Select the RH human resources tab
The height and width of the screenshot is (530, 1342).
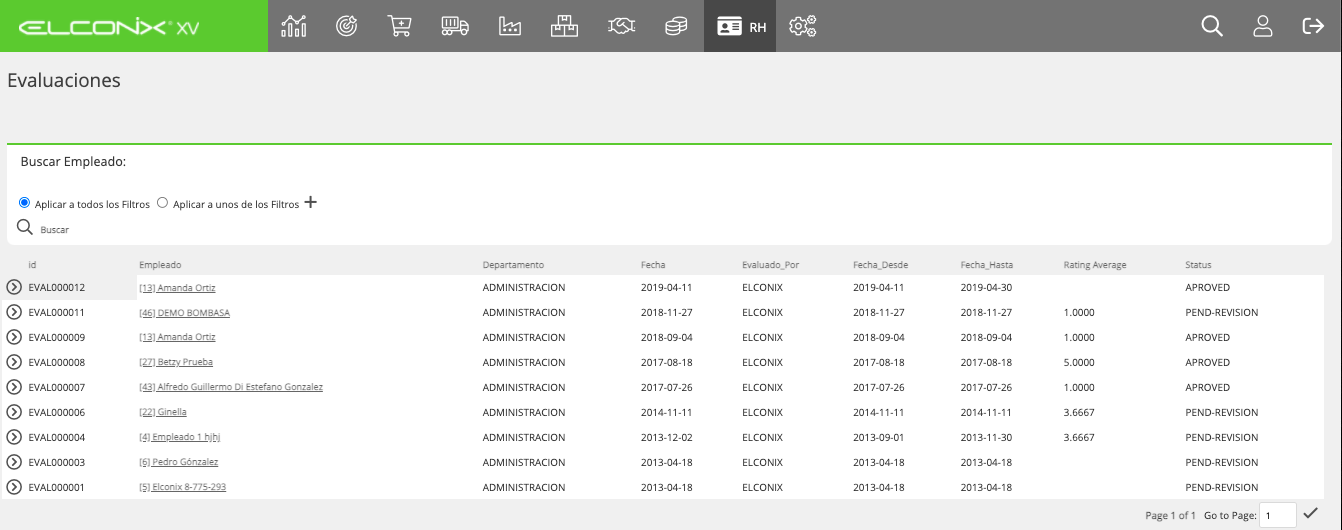(740, 26)
